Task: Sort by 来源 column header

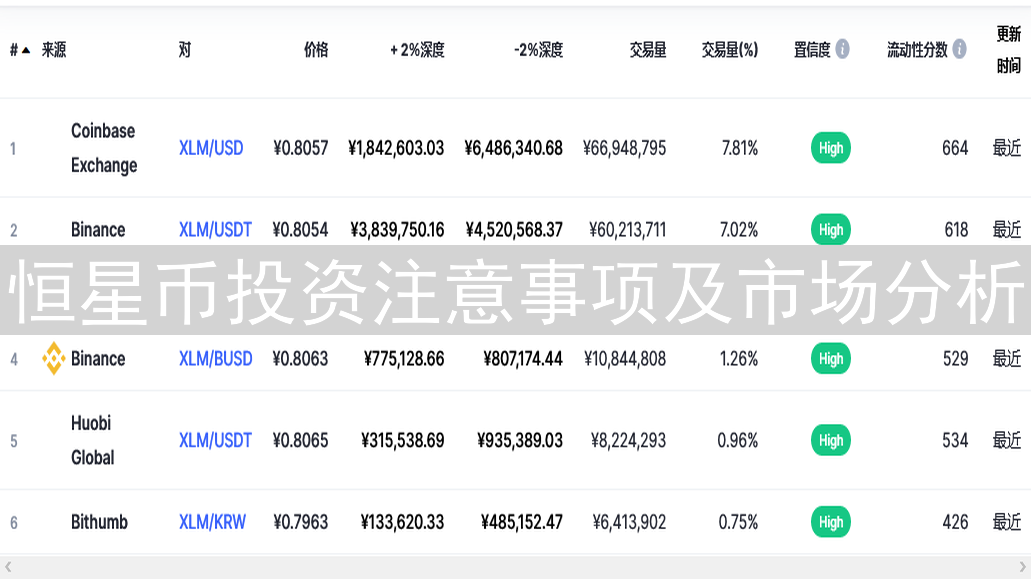Action: 54,50
